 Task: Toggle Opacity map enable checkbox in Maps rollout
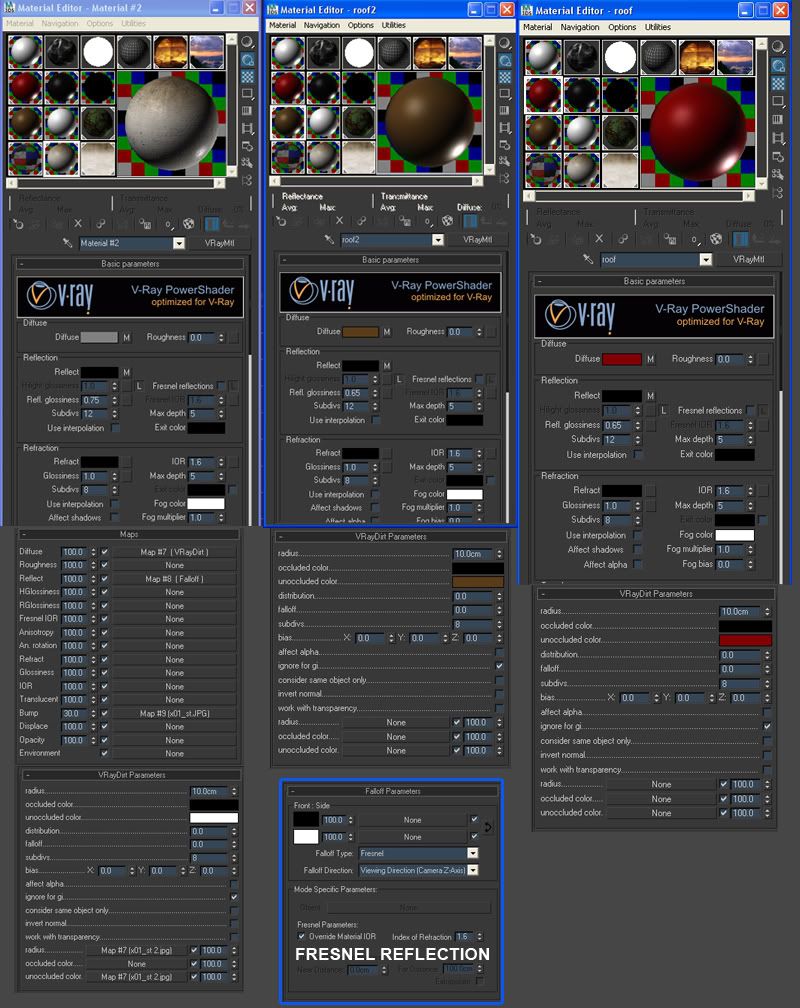(105, 740)
